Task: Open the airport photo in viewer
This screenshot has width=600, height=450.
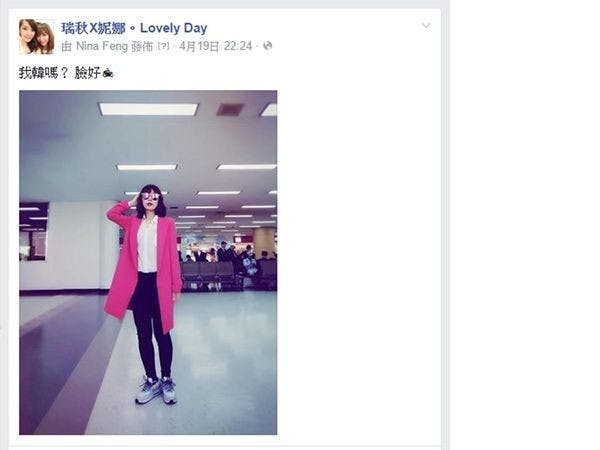Action: tap(148, 262)
